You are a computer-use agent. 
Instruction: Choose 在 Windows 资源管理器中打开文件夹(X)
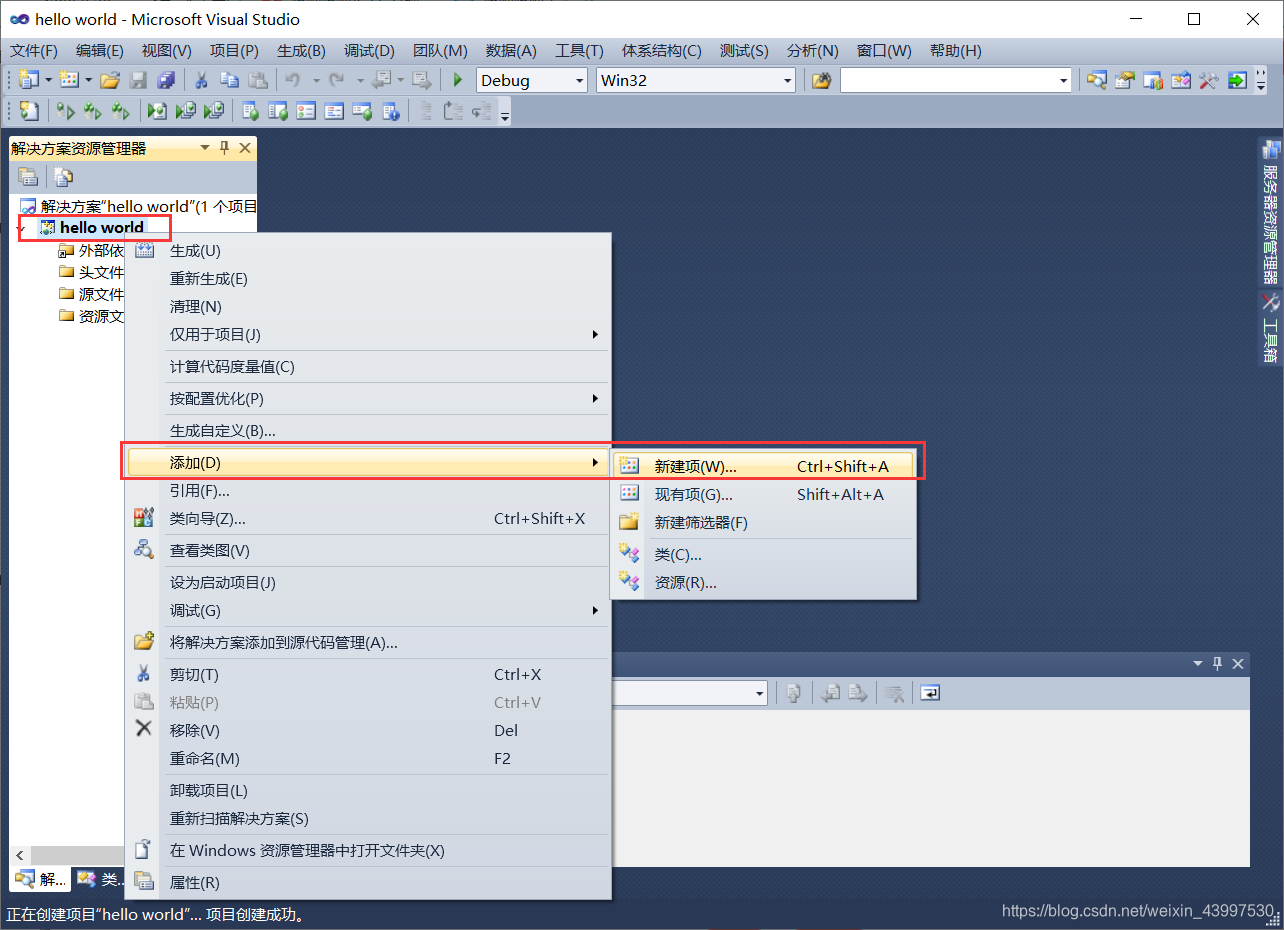(368, 851)
